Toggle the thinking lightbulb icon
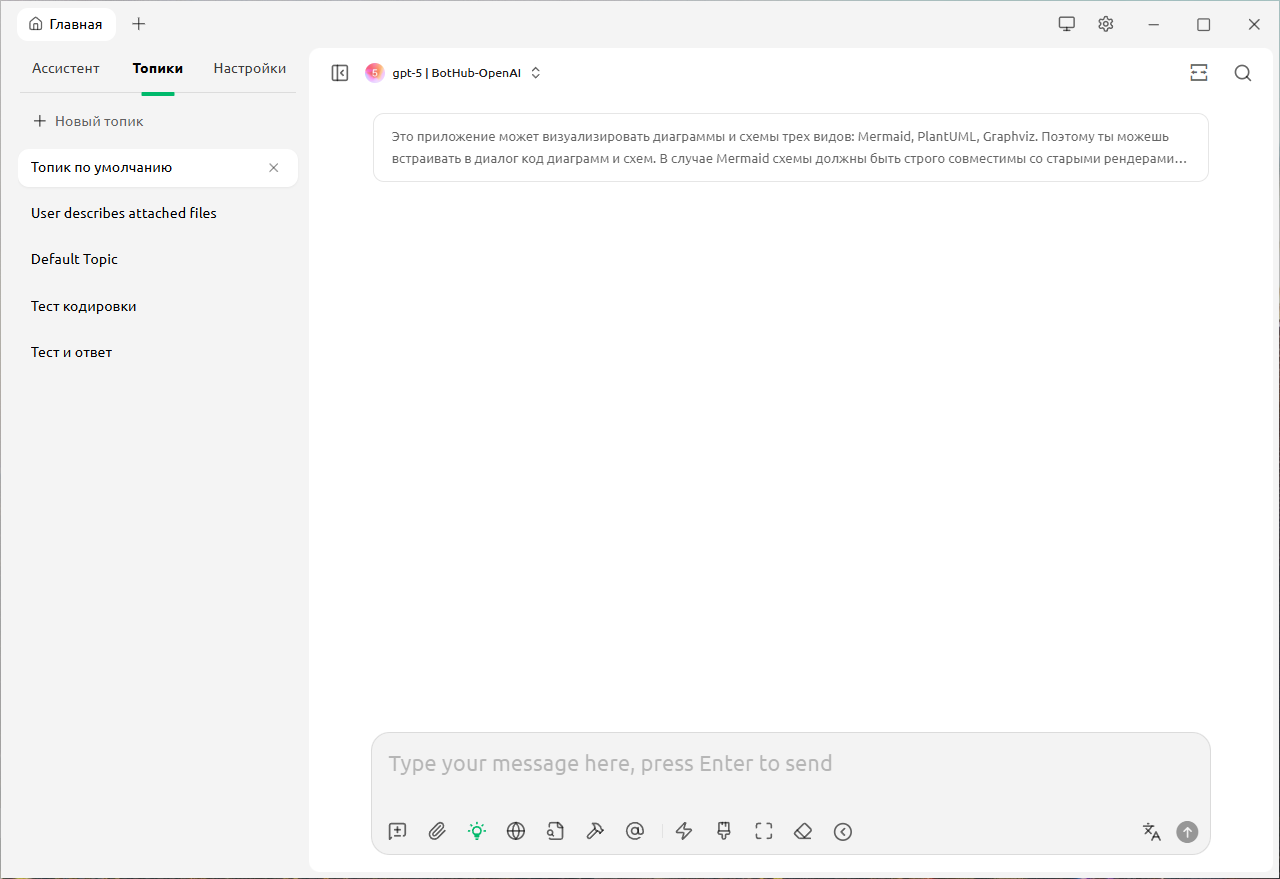Image resolution: width=1280 pixels, height=879 pixels. click(x=477, y=831)
